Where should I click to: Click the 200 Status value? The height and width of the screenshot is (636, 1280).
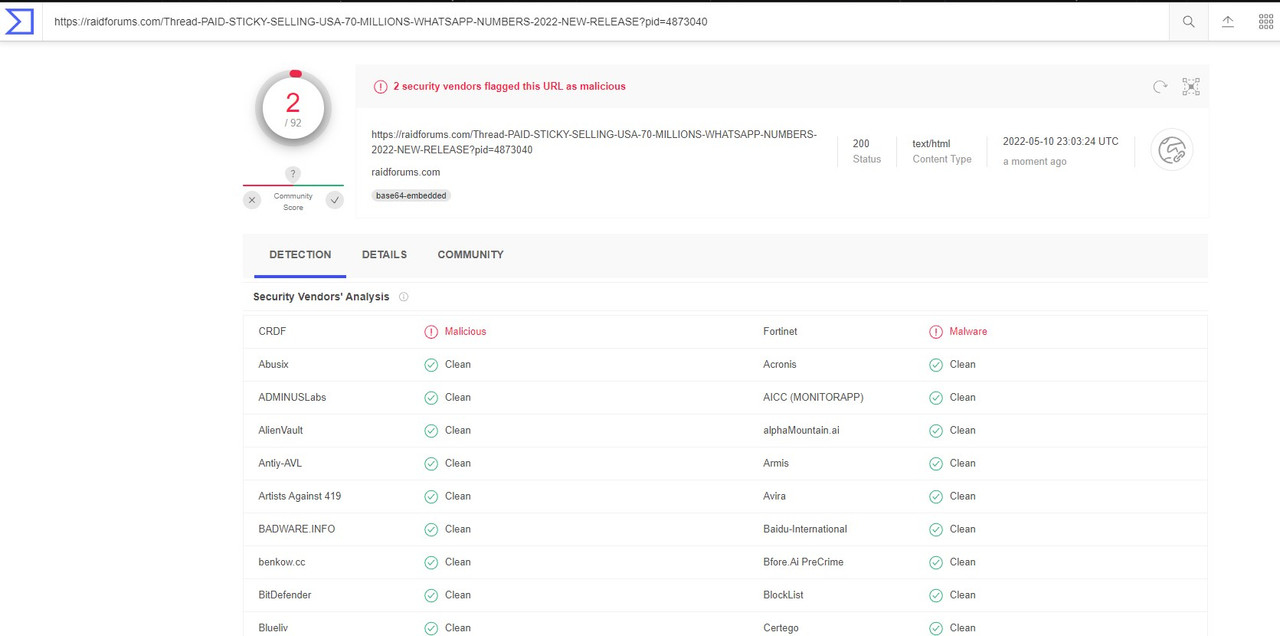pyautogui.click(x=861, y=144)
